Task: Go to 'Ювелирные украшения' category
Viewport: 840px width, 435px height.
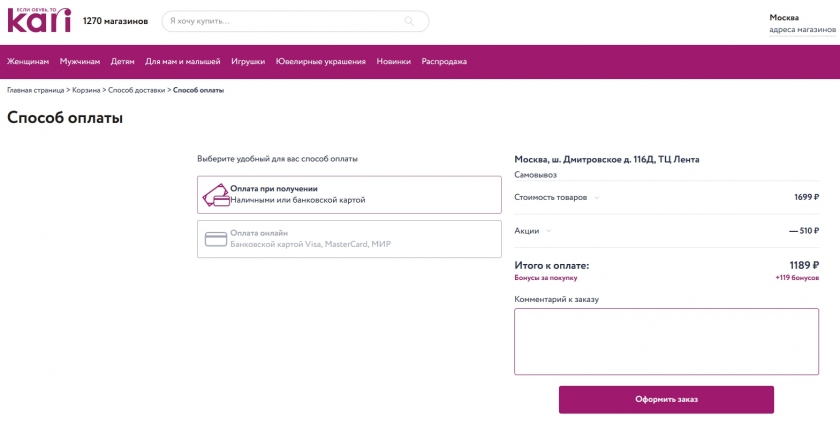Action: 321,62
